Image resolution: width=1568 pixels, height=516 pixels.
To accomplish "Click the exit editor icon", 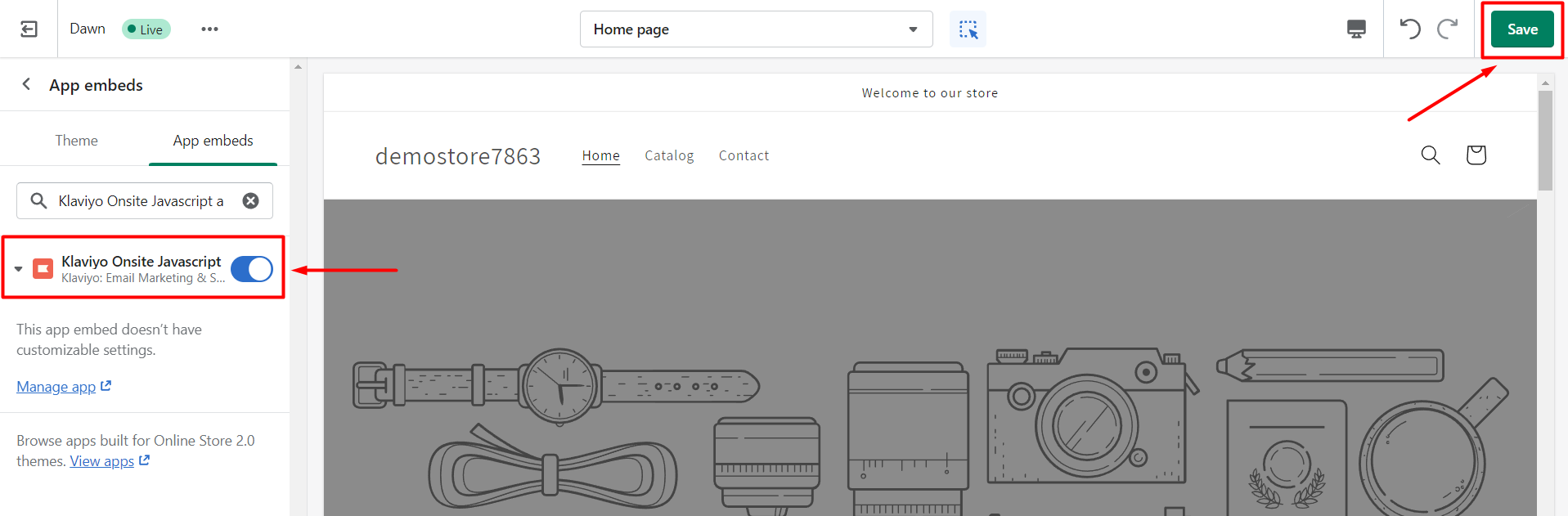I will (x=29, y=29).
